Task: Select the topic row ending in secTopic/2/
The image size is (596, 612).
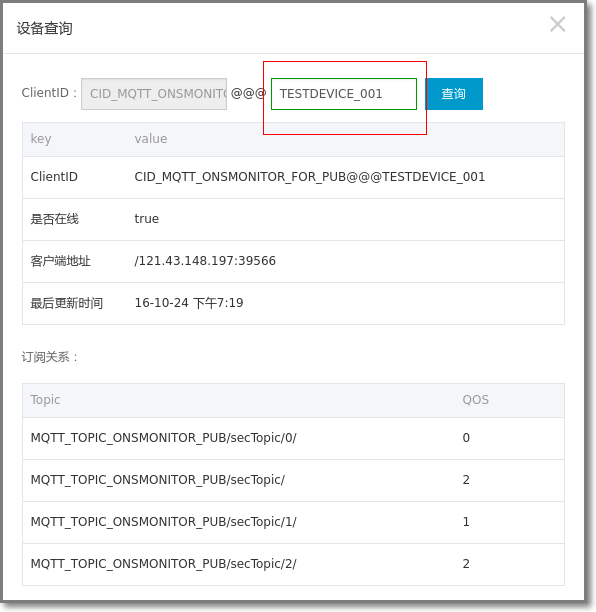Action: point(294,564)
